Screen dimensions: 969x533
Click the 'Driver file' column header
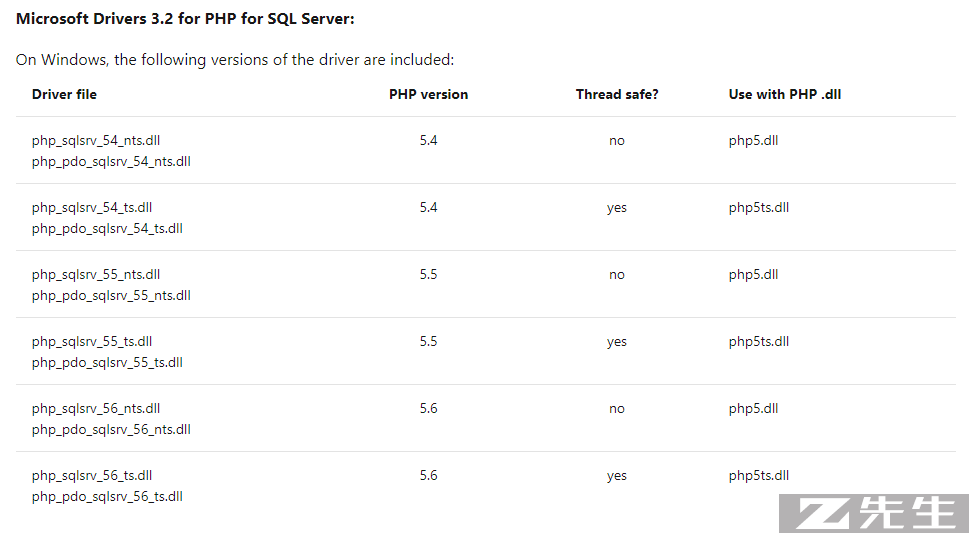64,95
